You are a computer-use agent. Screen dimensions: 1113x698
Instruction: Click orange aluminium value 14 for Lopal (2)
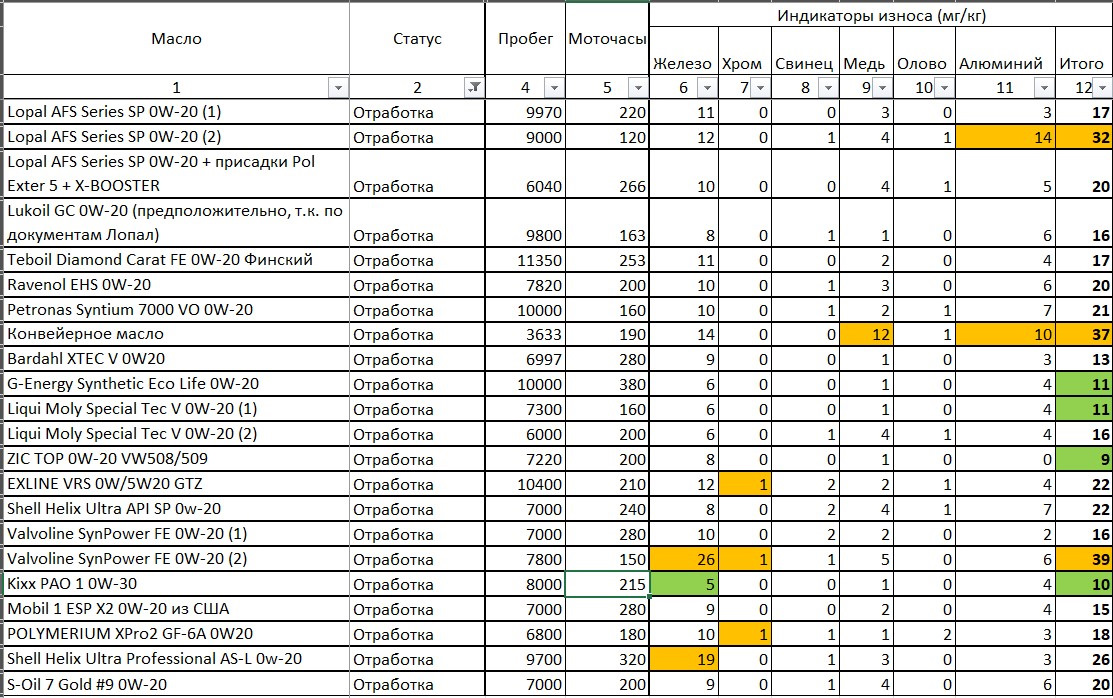click(x=1005, y=136)
